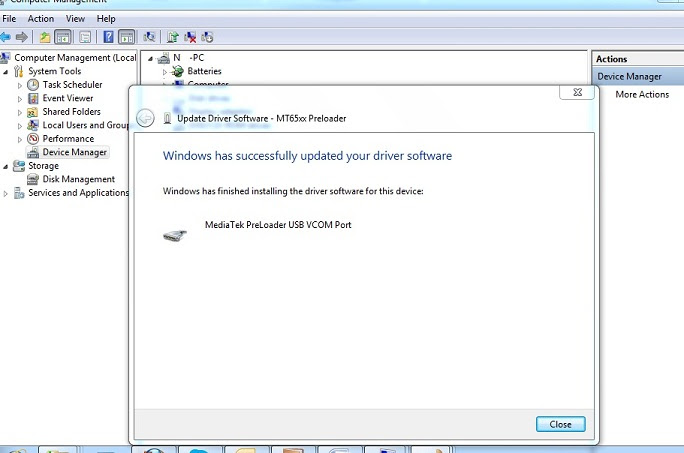The image size is (684, 453).
Task: Expand the Task Scheduler node
Action: click(x=20, y=86)
